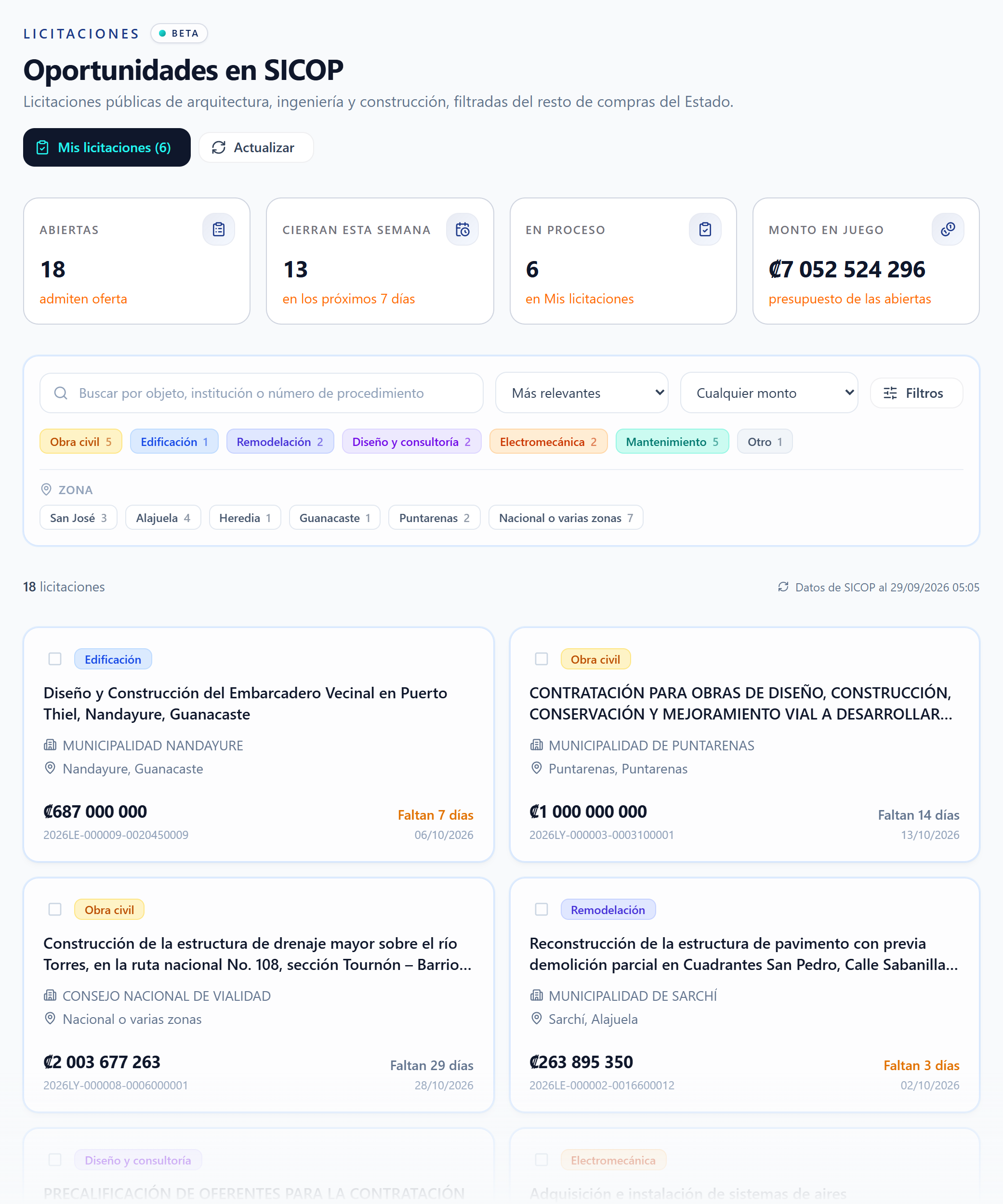Click the calendar clock icon in Cierran esta semana card

[x=462, y=229]
